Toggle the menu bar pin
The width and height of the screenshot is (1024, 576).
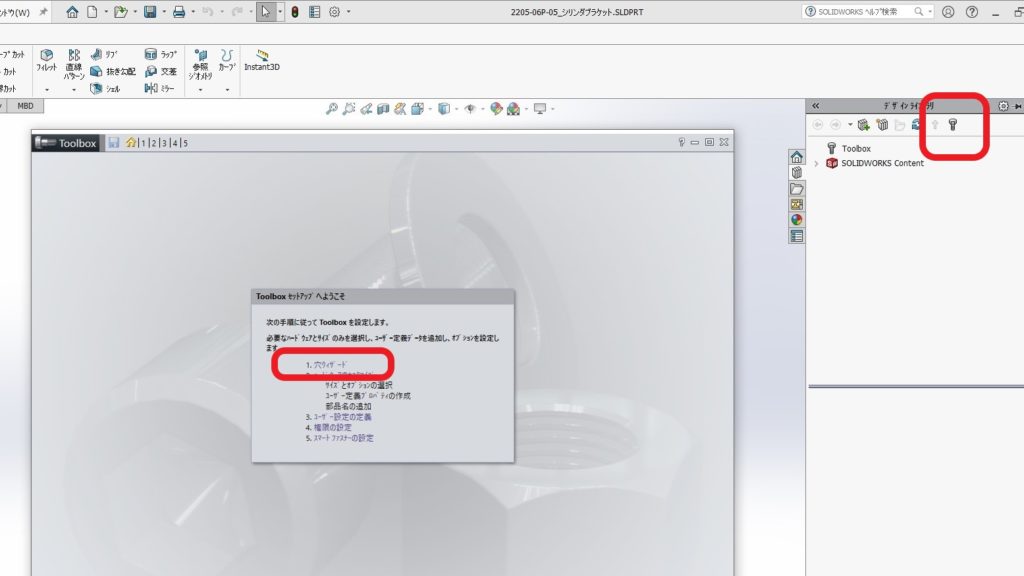(x=43, y=12)
